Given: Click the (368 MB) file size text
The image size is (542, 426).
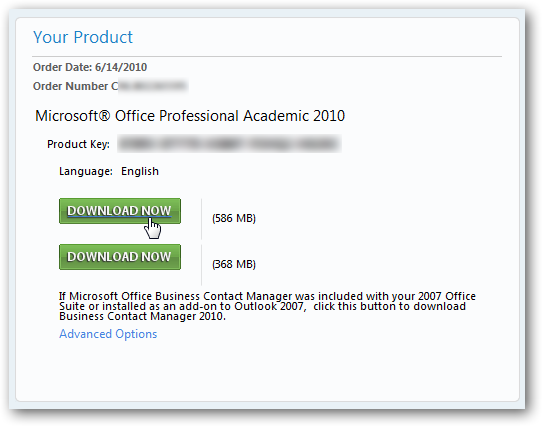Looking at the screenshot, I should click(x=234, y=264).
